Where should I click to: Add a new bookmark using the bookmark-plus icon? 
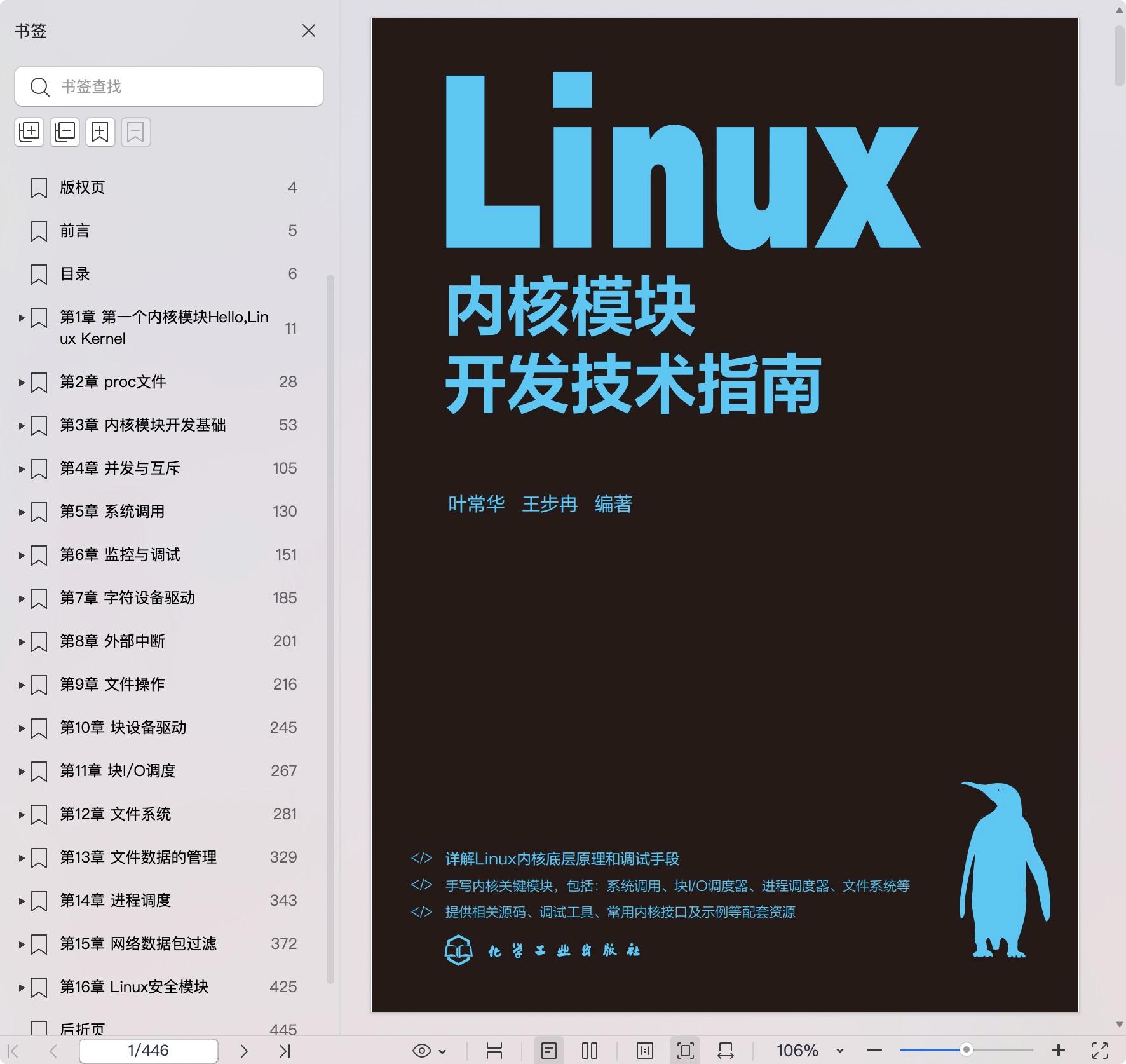100,132
